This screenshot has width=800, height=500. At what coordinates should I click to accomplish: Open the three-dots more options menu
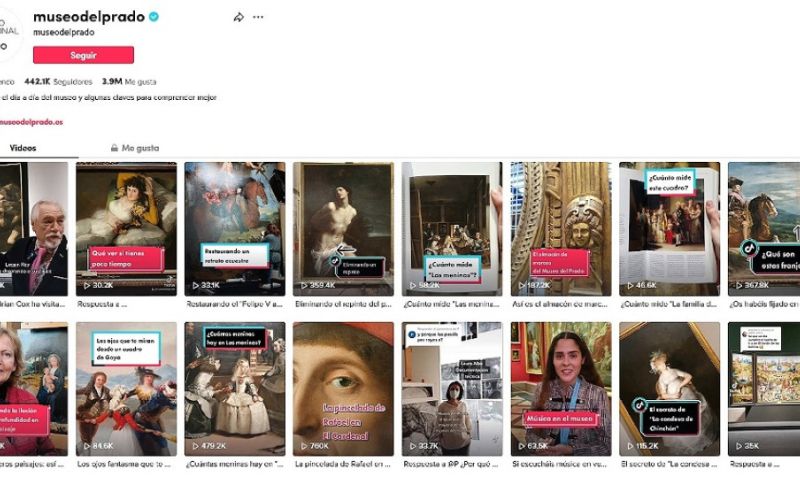click(258, 17)
